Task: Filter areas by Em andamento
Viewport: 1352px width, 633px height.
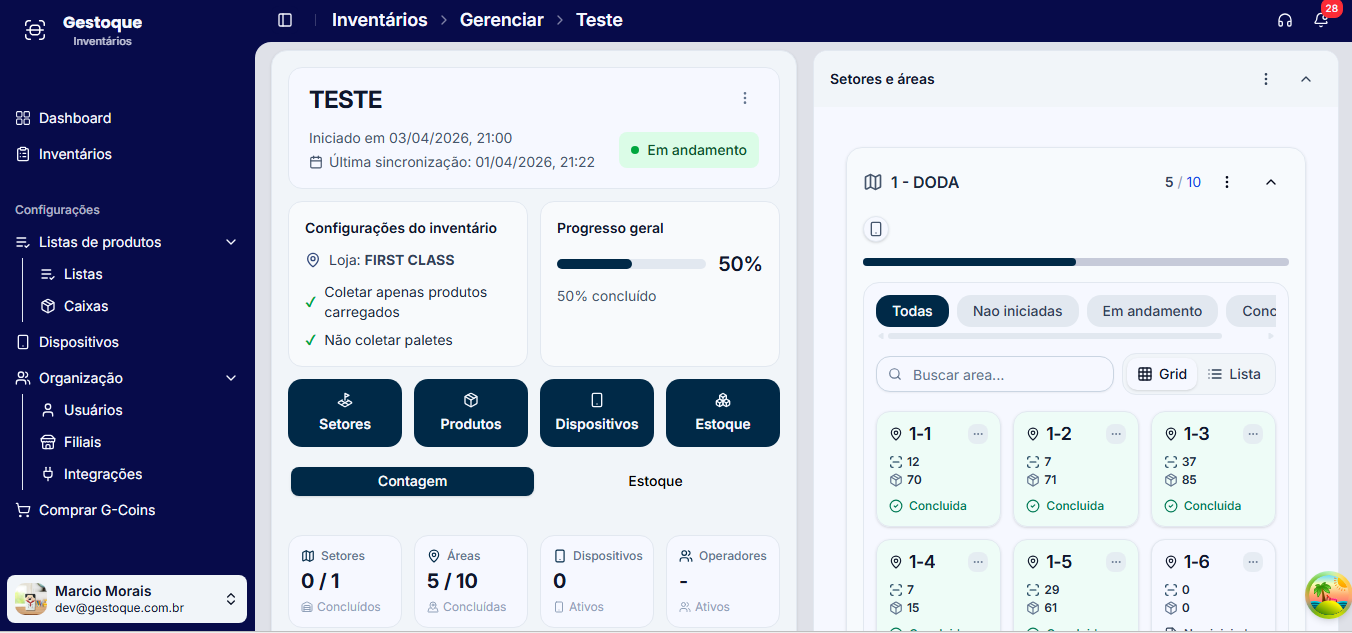Action: click(1152, 311)
